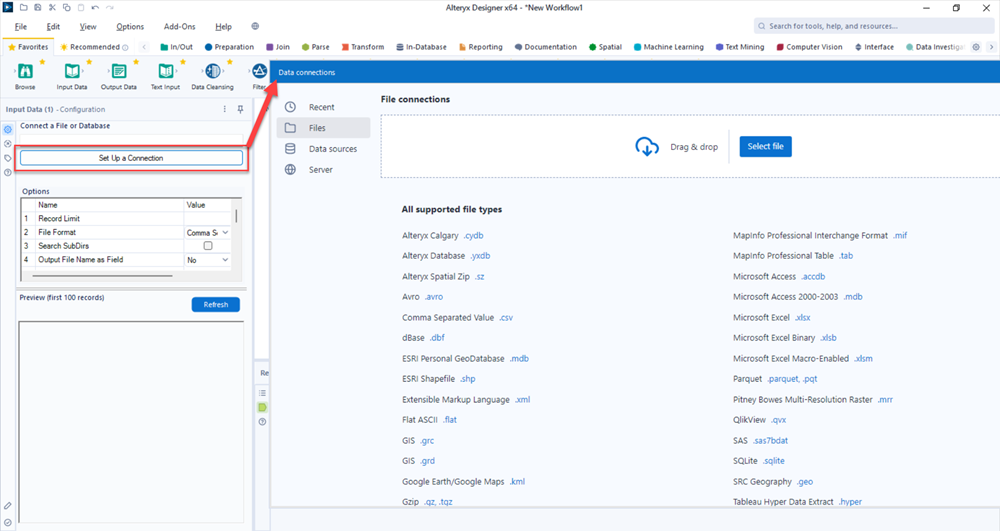This screenshot has width=1000, height=531.
Task: Select the Data Cleansing tool icon
Action: tap(212, 71)
